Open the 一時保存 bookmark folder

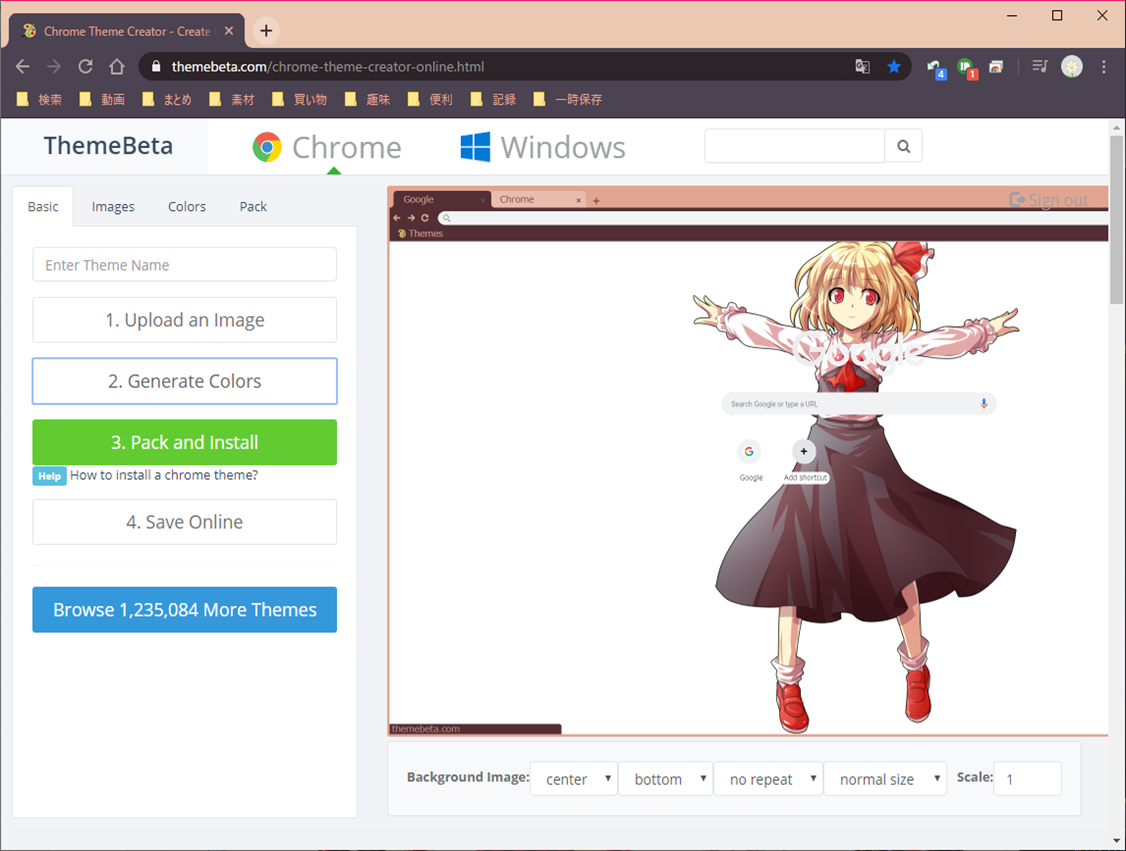tap(568, 100)
